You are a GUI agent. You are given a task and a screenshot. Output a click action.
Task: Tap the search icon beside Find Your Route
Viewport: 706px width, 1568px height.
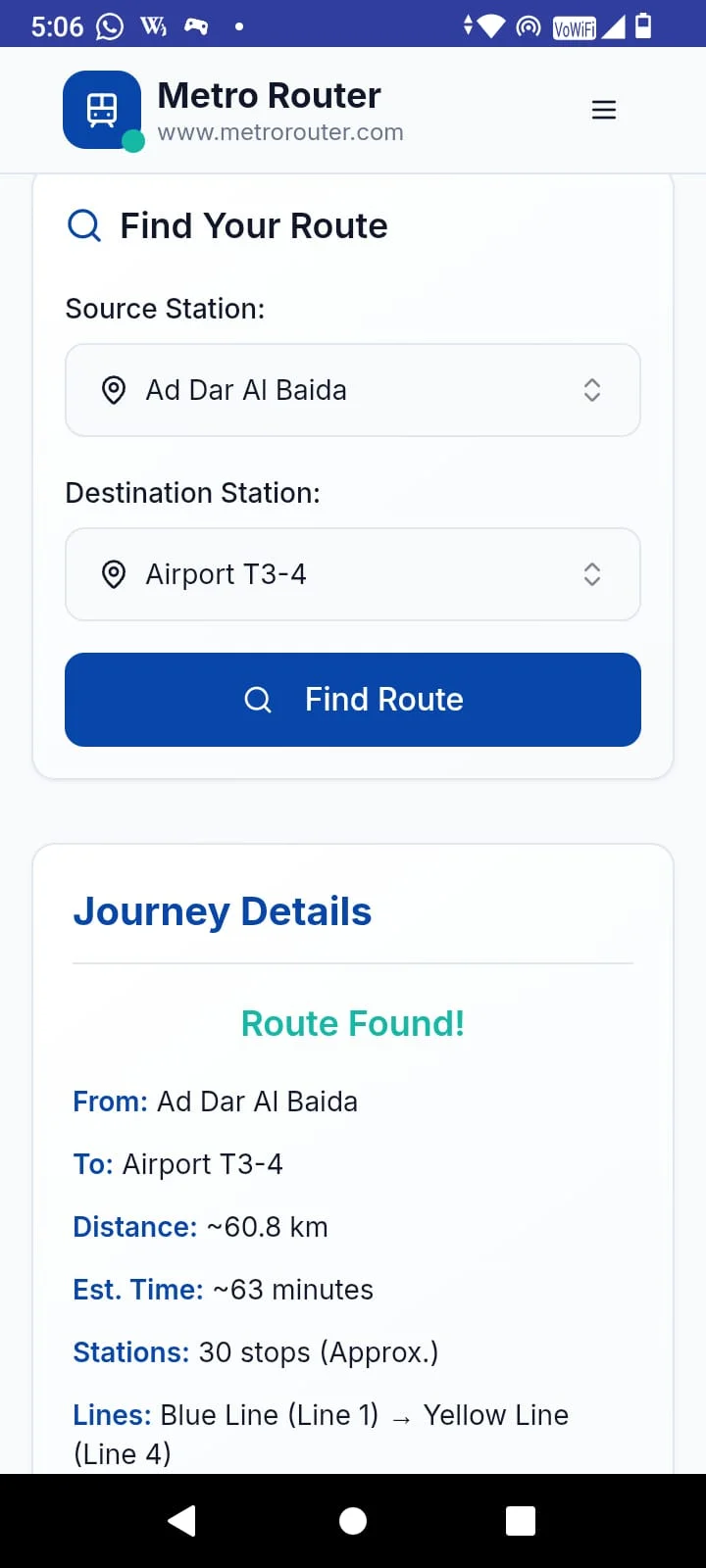point(84,225)
